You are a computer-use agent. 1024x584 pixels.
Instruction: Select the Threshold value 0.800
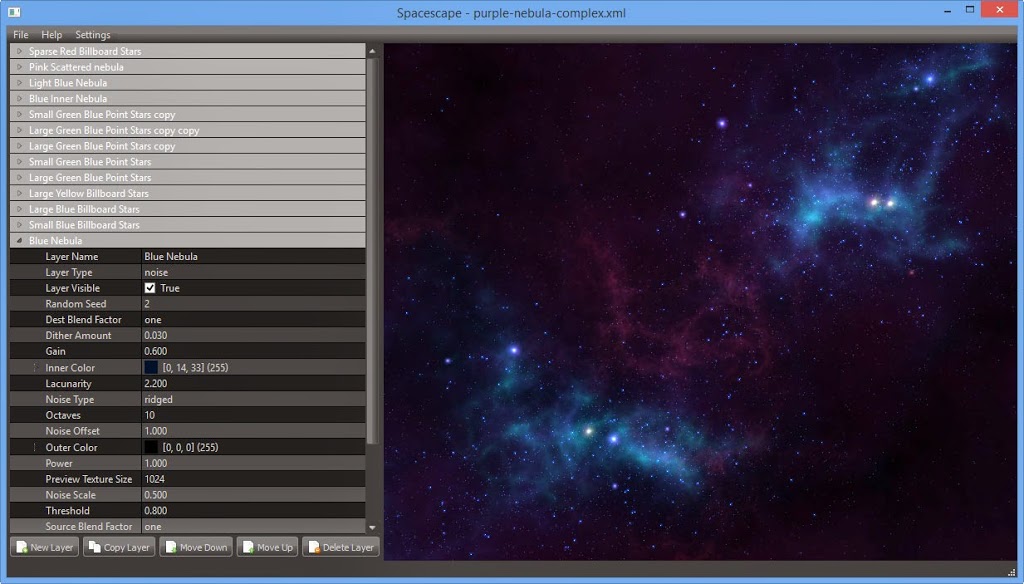[x=155, y=511]
